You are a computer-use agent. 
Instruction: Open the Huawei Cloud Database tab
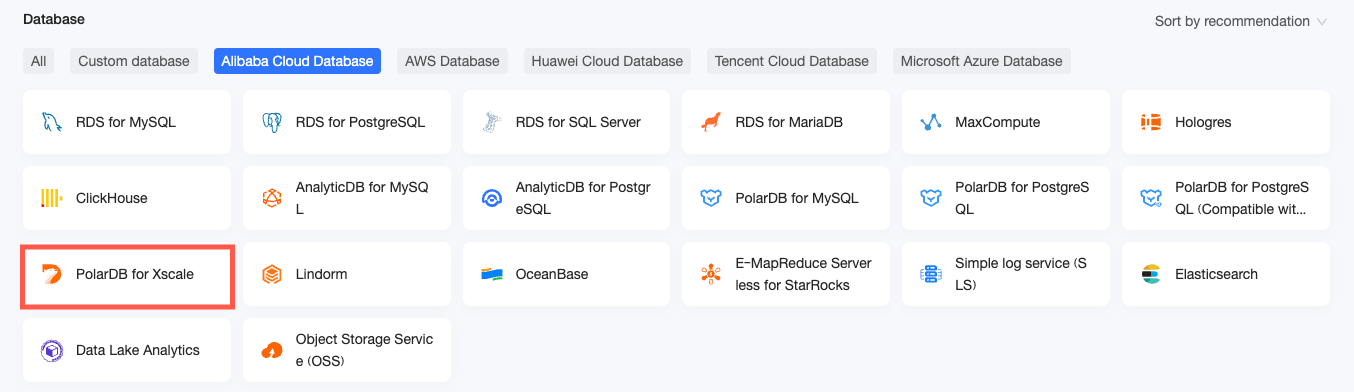point(607,61)
